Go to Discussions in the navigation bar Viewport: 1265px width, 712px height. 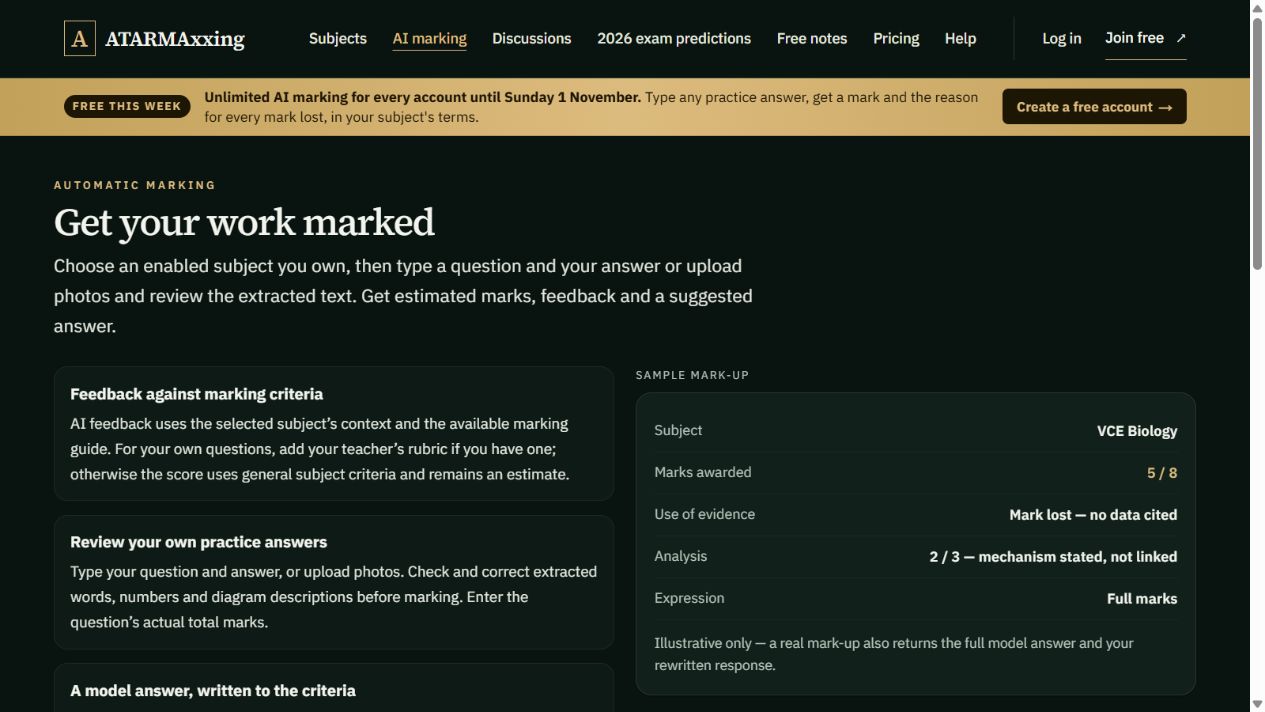pos(532,38)
